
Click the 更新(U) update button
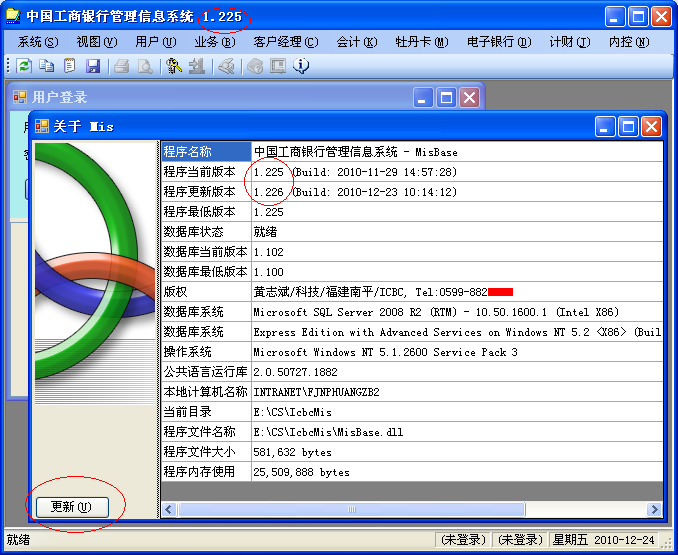click(x=72, y=507)
